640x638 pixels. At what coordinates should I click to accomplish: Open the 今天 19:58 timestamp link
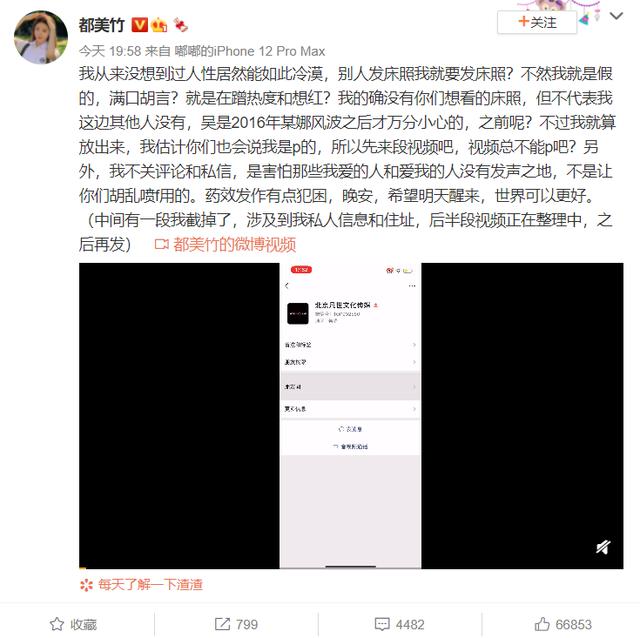point(110,51)
